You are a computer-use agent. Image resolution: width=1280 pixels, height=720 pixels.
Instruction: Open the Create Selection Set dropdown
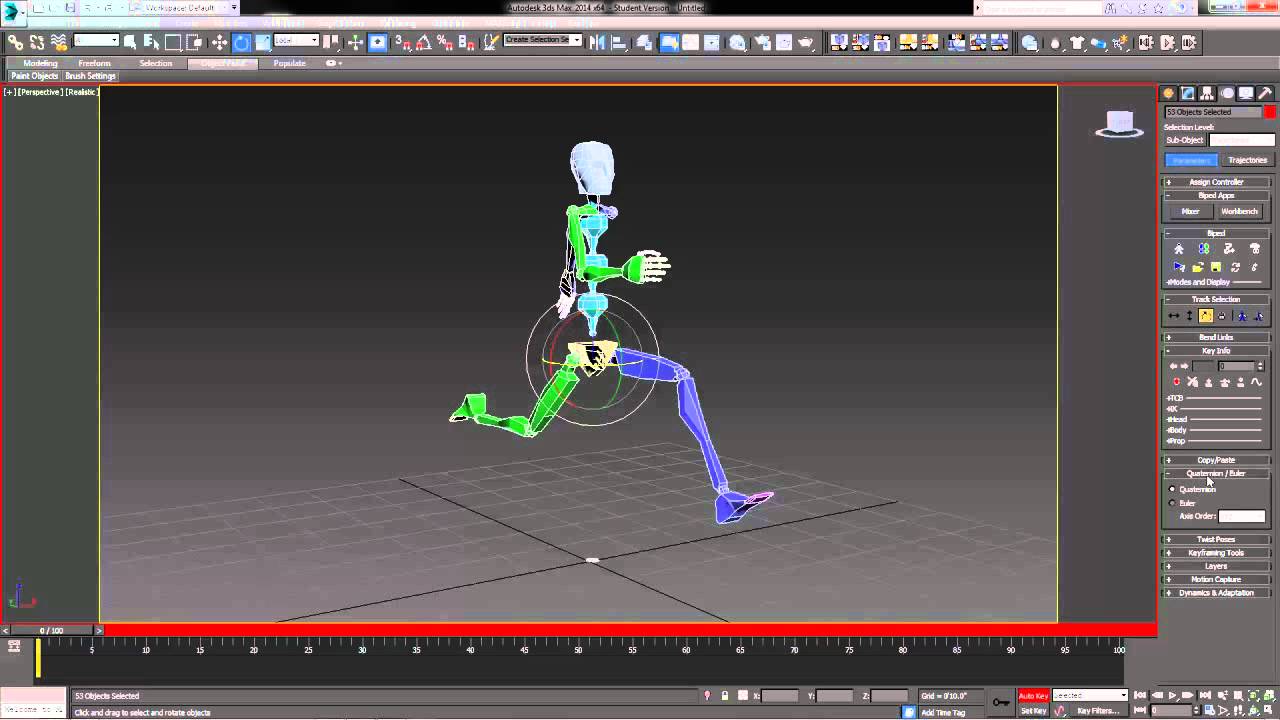pyautogui.click(x=543, y=40)
